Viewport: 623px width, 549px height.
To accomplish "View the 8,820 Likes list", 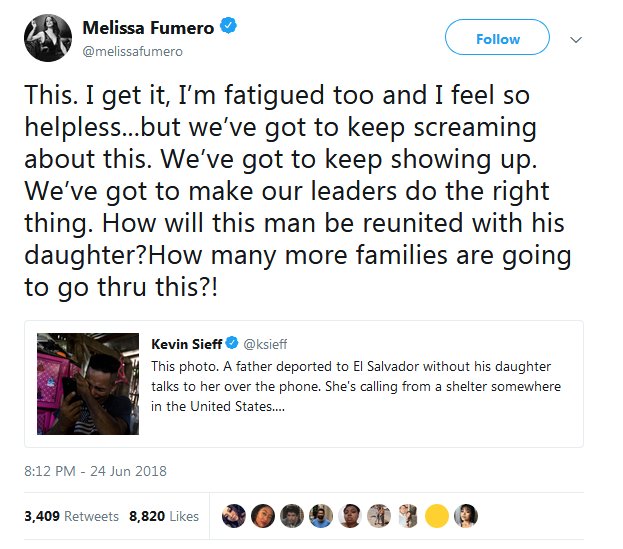I will click(x=165, y=517).
